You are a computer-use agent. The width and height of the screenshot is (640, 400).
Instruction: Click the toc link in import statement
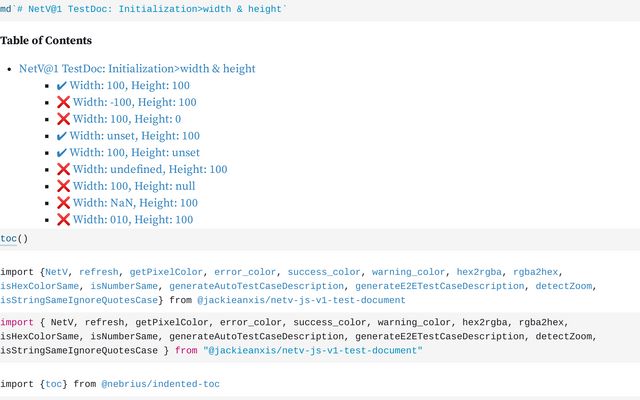(53, 384)
